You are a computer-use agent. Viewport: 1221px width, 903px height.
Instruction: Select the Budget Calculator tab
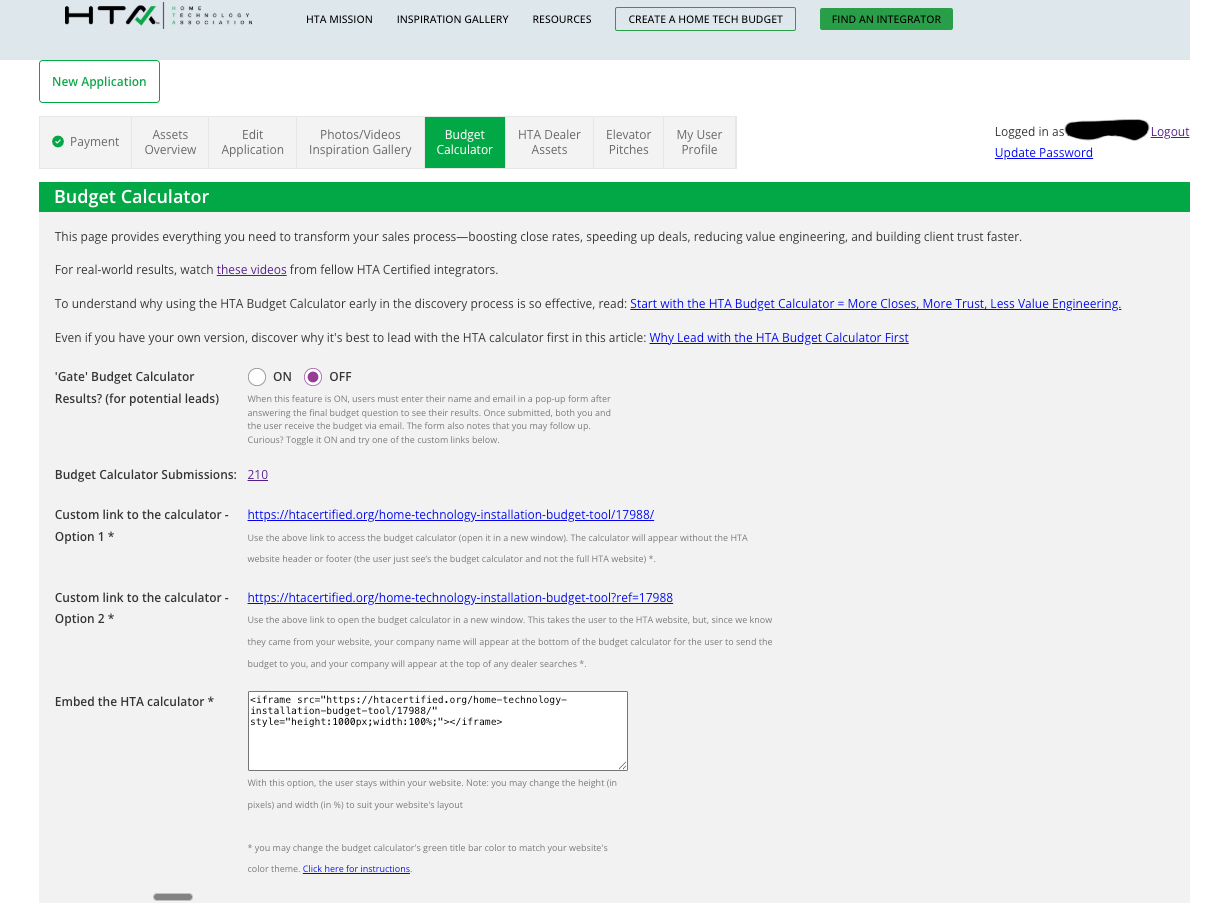465,142
